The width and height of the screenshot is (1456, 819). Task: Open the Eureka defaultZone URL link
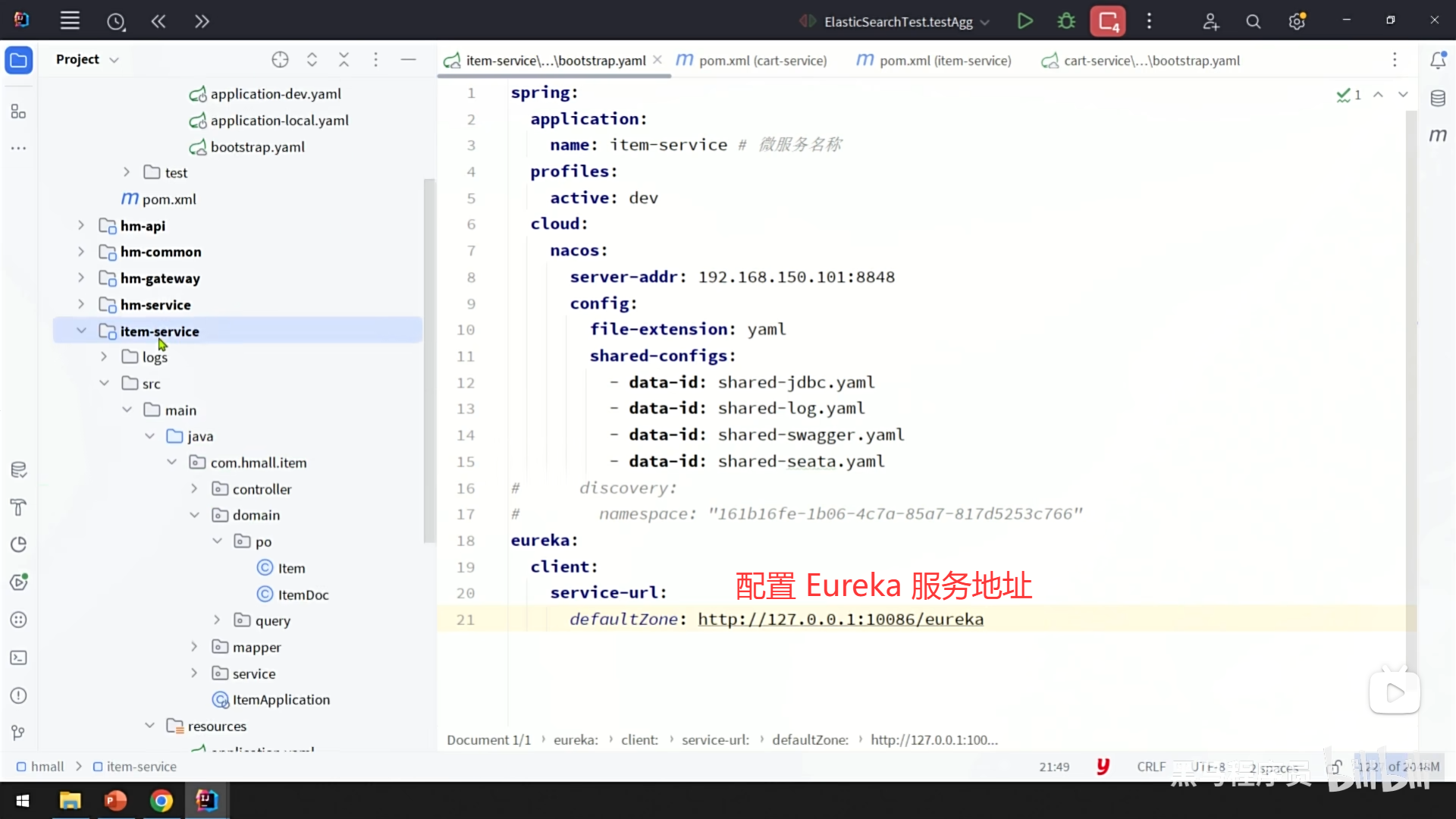click(840, 620)
